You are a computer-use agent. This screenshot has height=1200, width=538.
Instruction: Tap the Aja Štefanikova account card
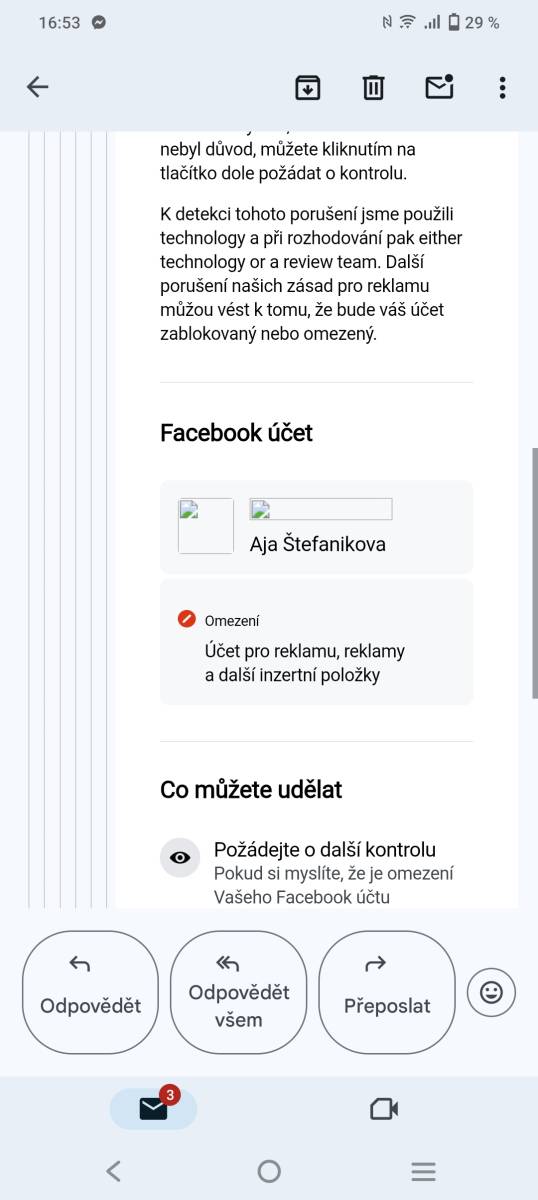(316, 527)
